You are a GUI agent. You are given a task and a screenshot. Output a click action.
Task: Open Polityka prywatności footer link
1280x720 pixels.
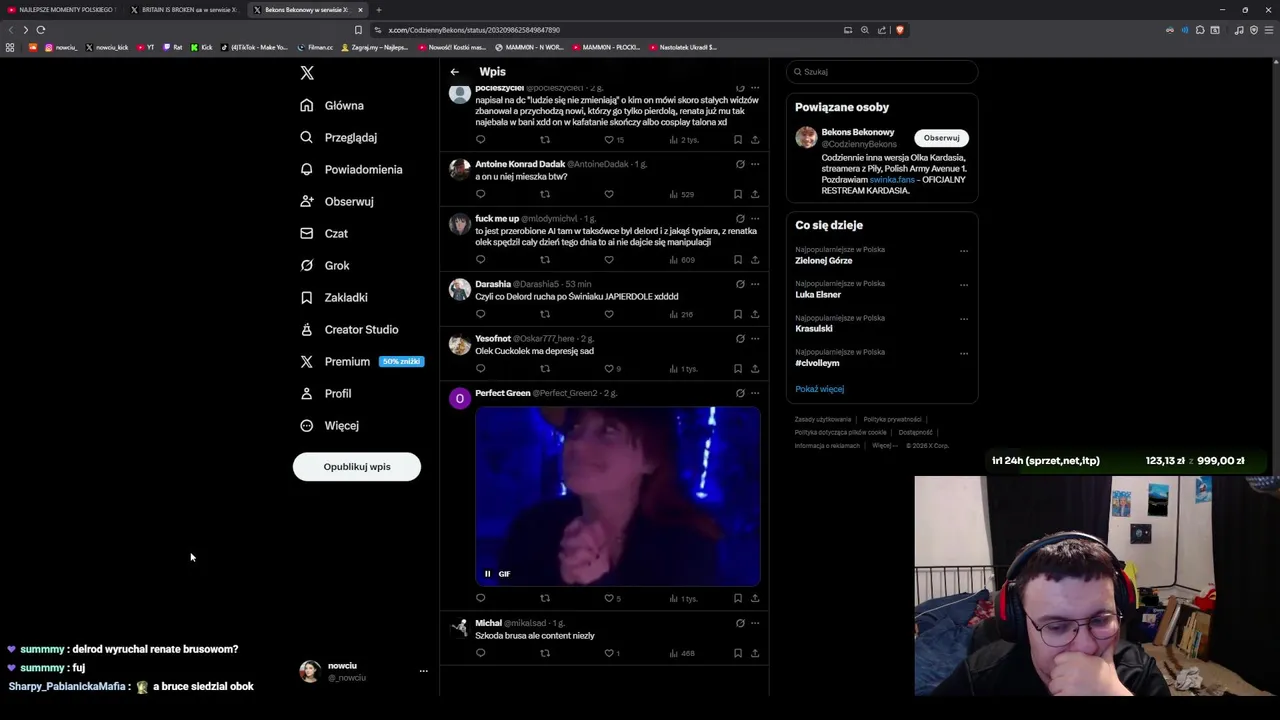(x=892, y=419)
